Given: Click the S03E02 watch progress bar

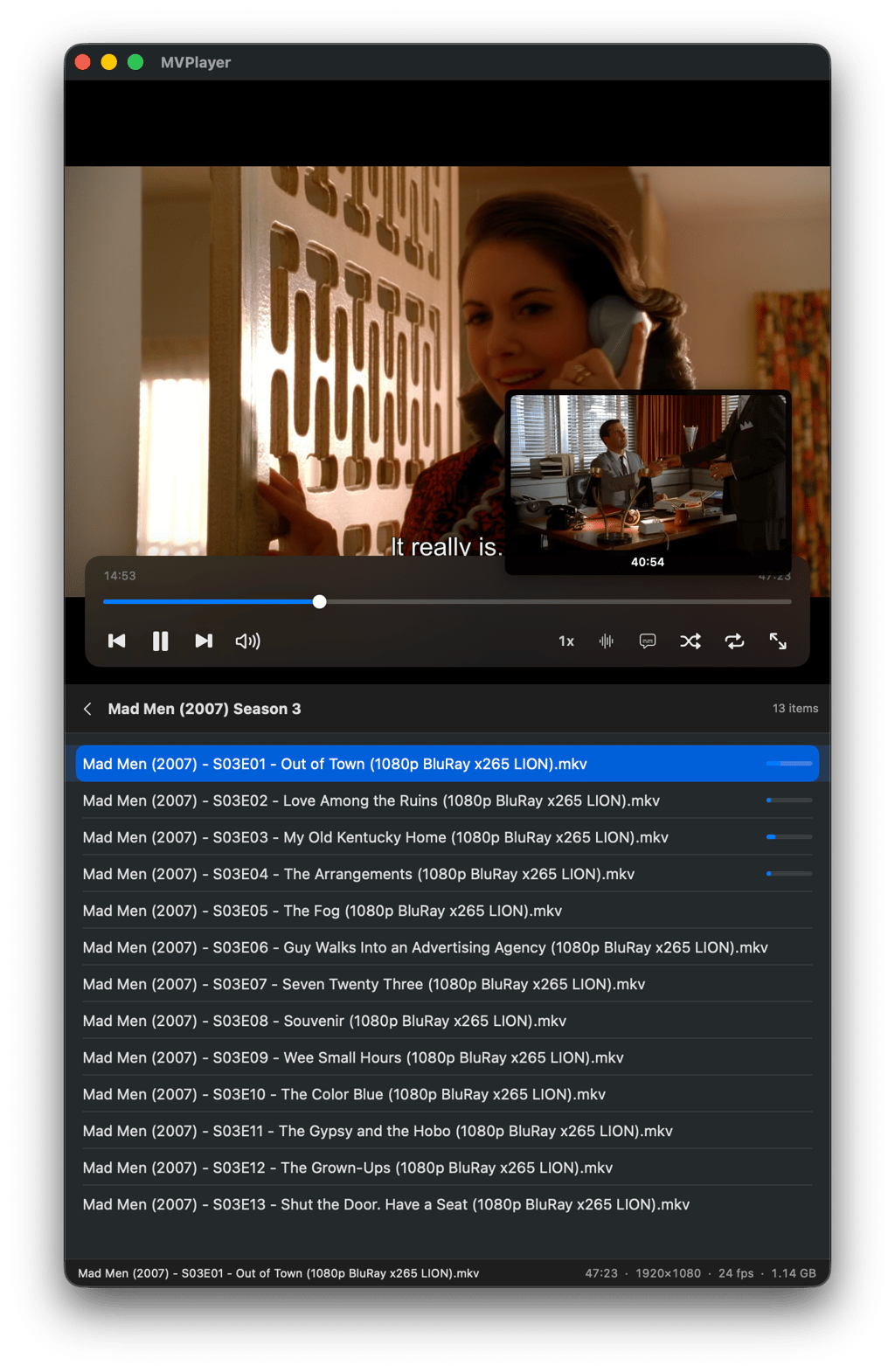Looking at the screenshot, I should point(789,800).
